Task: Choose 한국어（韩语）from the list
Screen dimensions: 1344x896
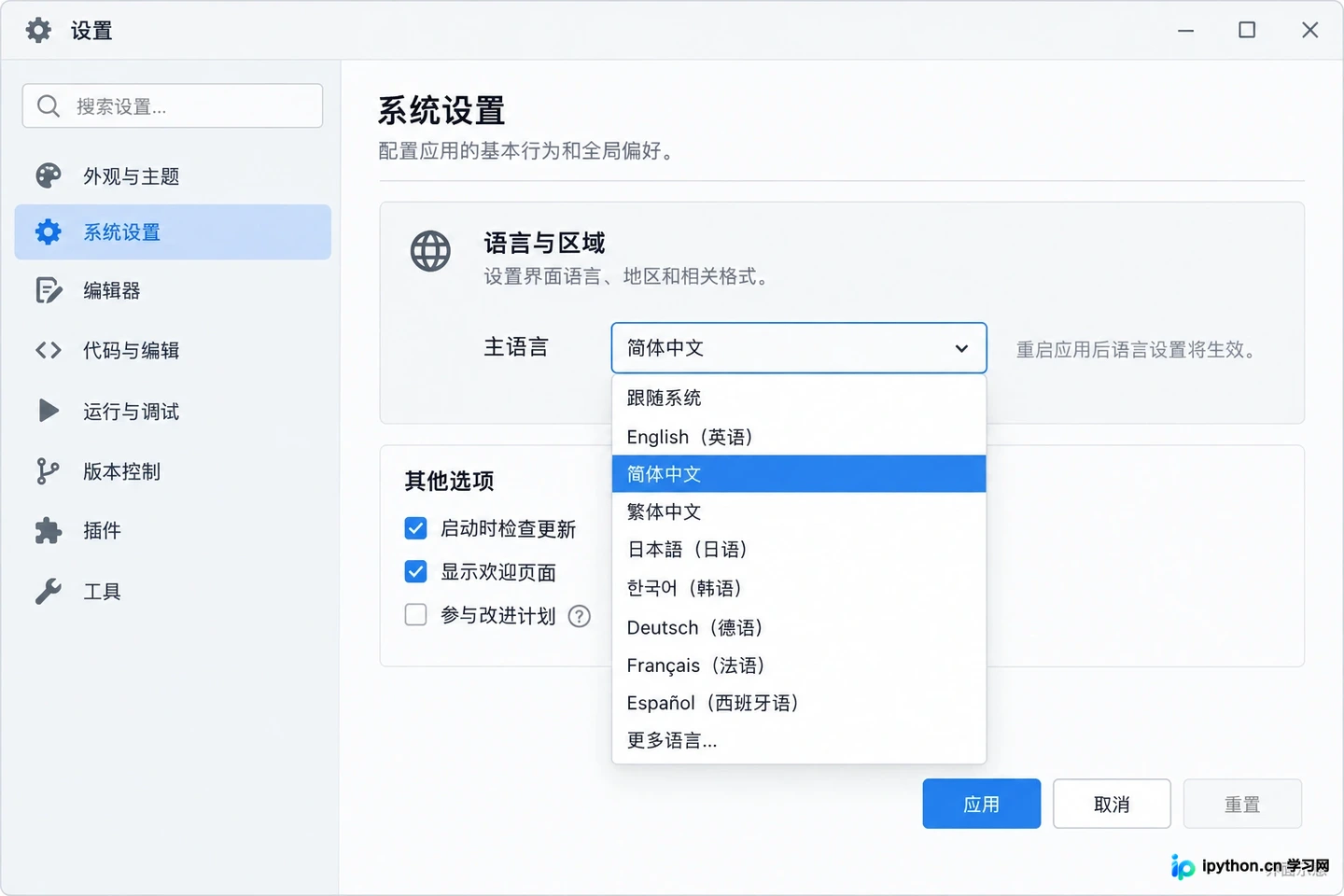Action: [799, 588]
